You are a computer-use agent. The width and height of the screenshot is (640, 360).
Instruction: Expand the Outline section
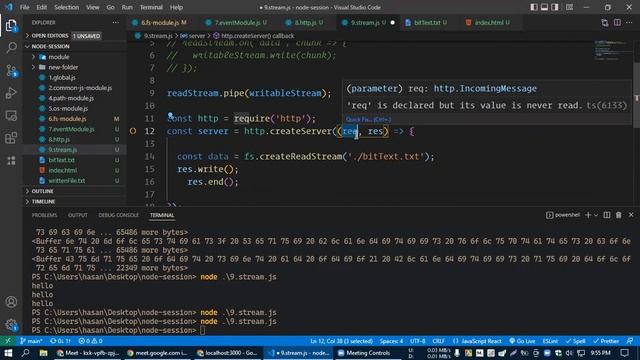[75, 191]
